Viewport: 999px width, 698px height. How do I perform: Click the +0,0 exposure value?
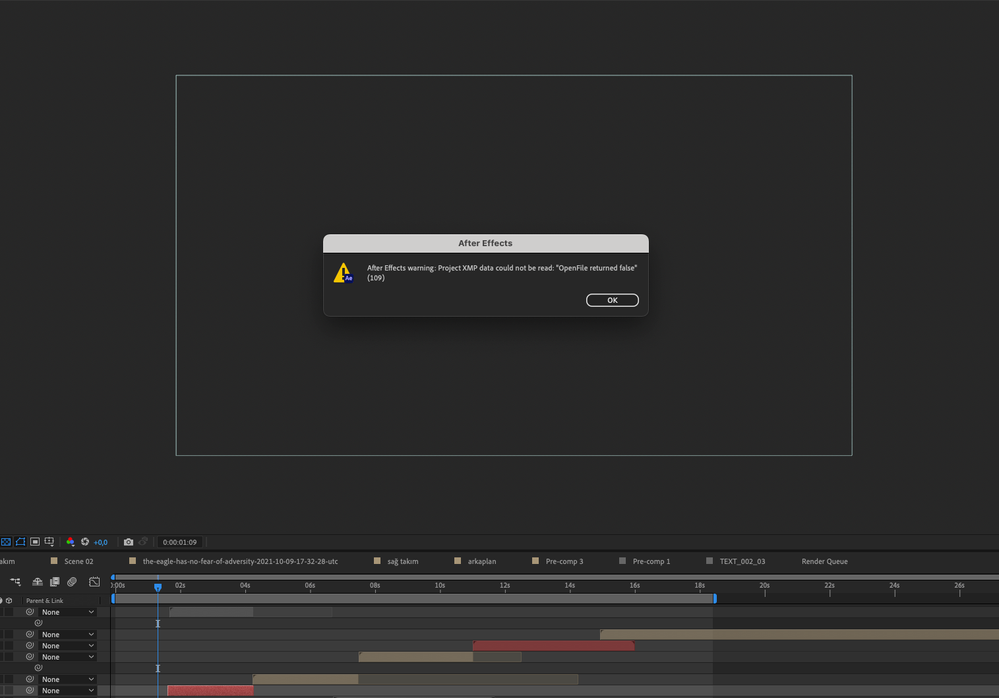pos(101,543)
